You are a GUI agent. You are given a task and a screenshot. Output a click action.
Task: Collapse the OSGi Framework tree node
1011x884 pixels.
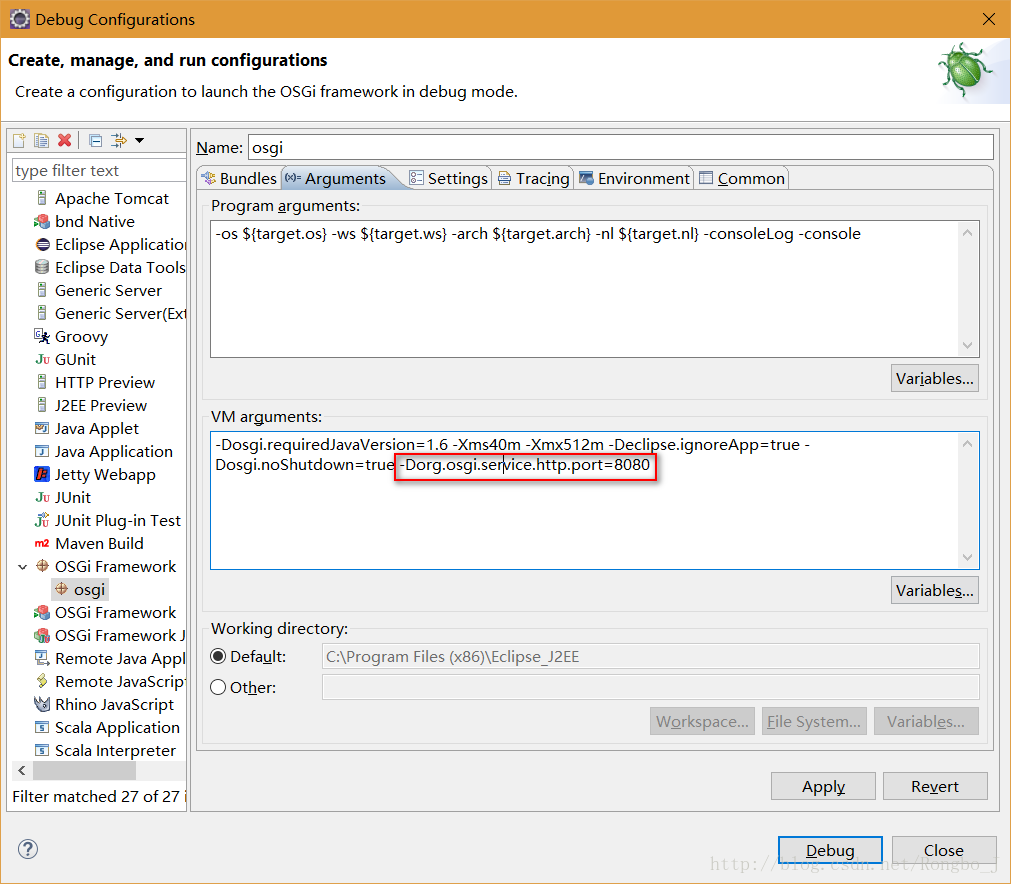click(23, 567)
